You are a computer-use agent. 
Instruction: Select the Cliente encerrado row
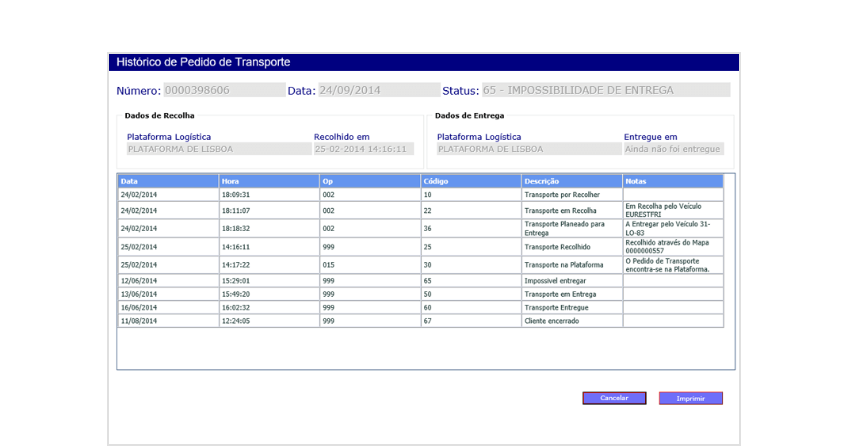tap(420, 322)
